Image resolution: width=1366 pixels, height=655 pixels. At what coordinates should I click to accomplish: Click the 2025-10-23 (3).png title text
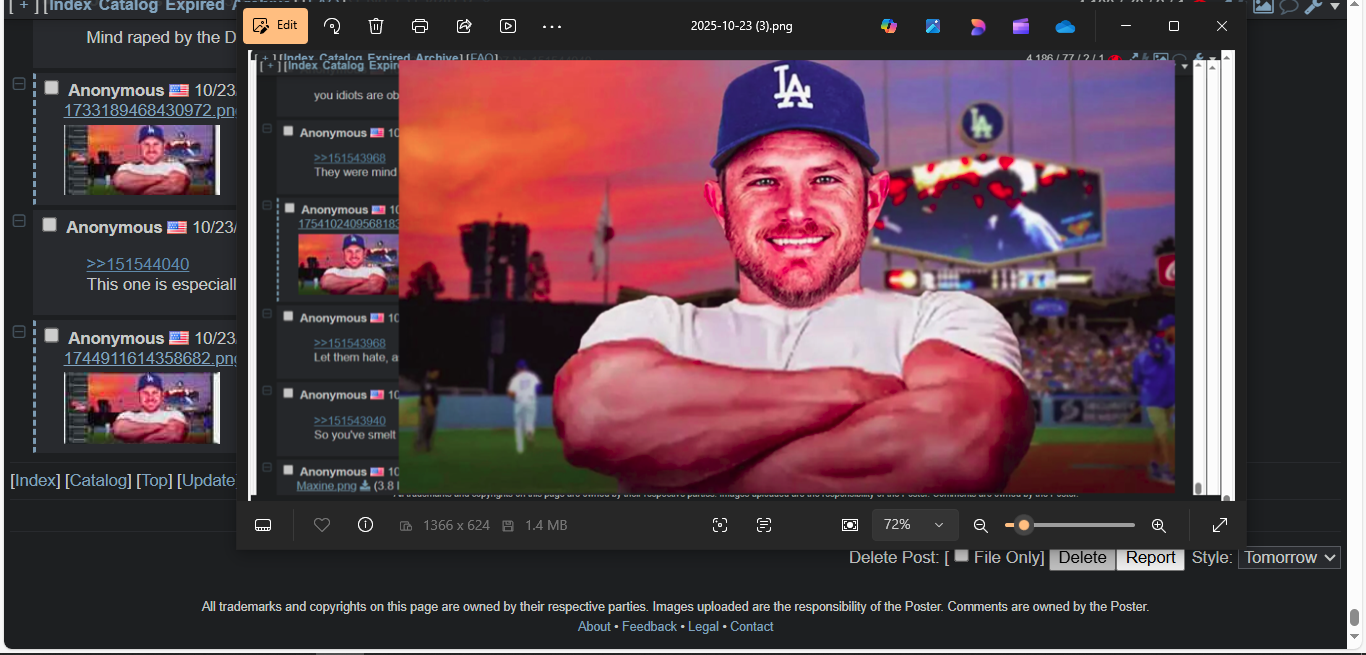click(741, 26)
